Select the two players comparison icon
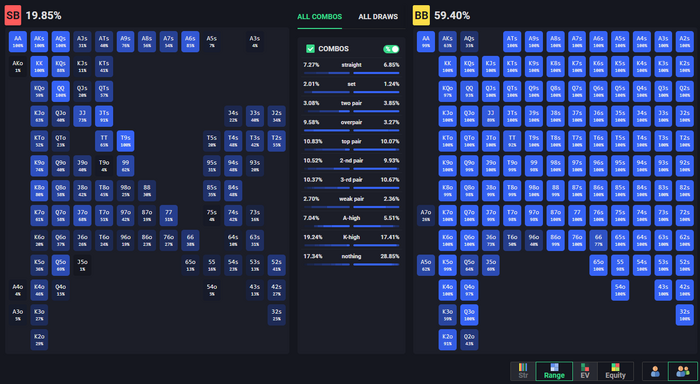The width and height of the screenshot is (700, 384). point(683,371)
